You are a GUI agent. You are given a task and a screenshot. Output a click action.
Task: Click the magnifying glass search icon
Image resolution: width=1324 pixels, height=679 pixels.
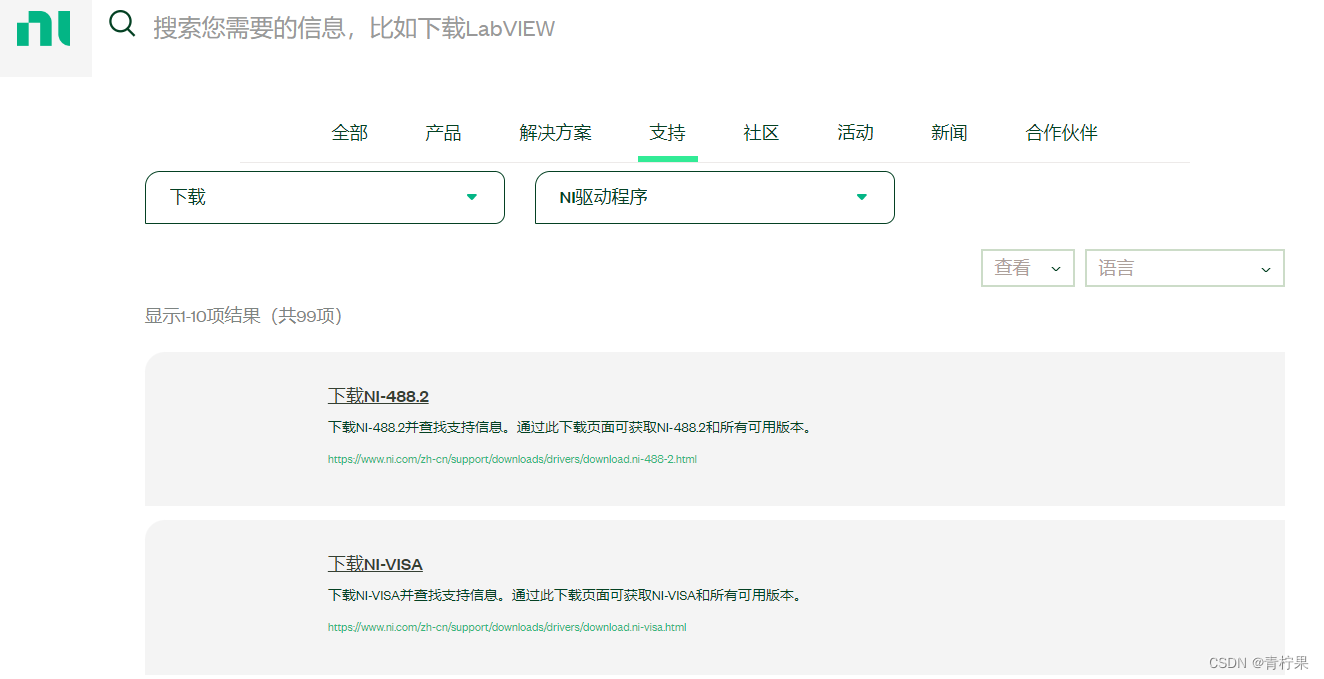point(122,23)
